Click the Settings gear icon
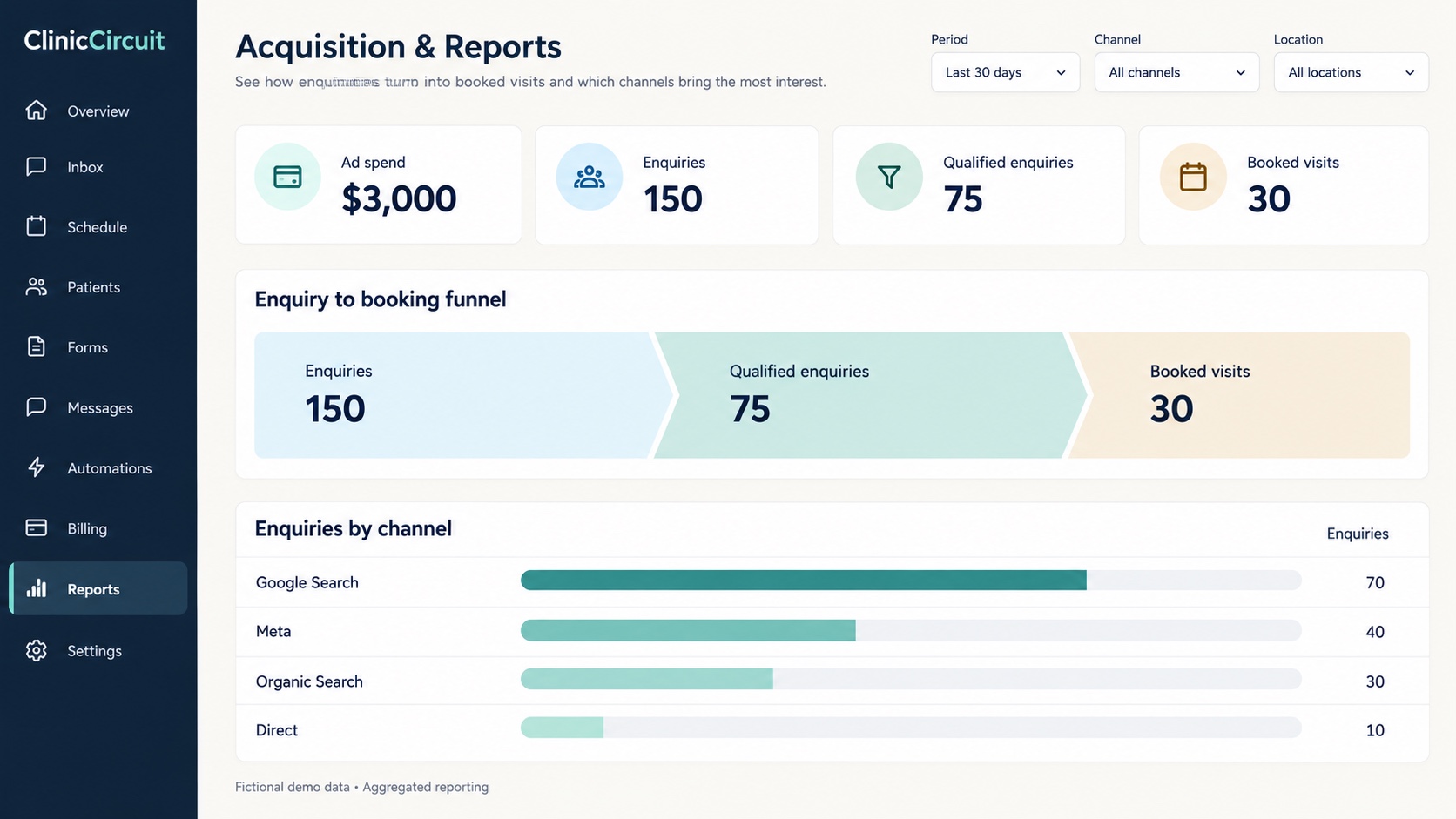This screenshot has height=819, width=1456. click(x=36, y=650)
